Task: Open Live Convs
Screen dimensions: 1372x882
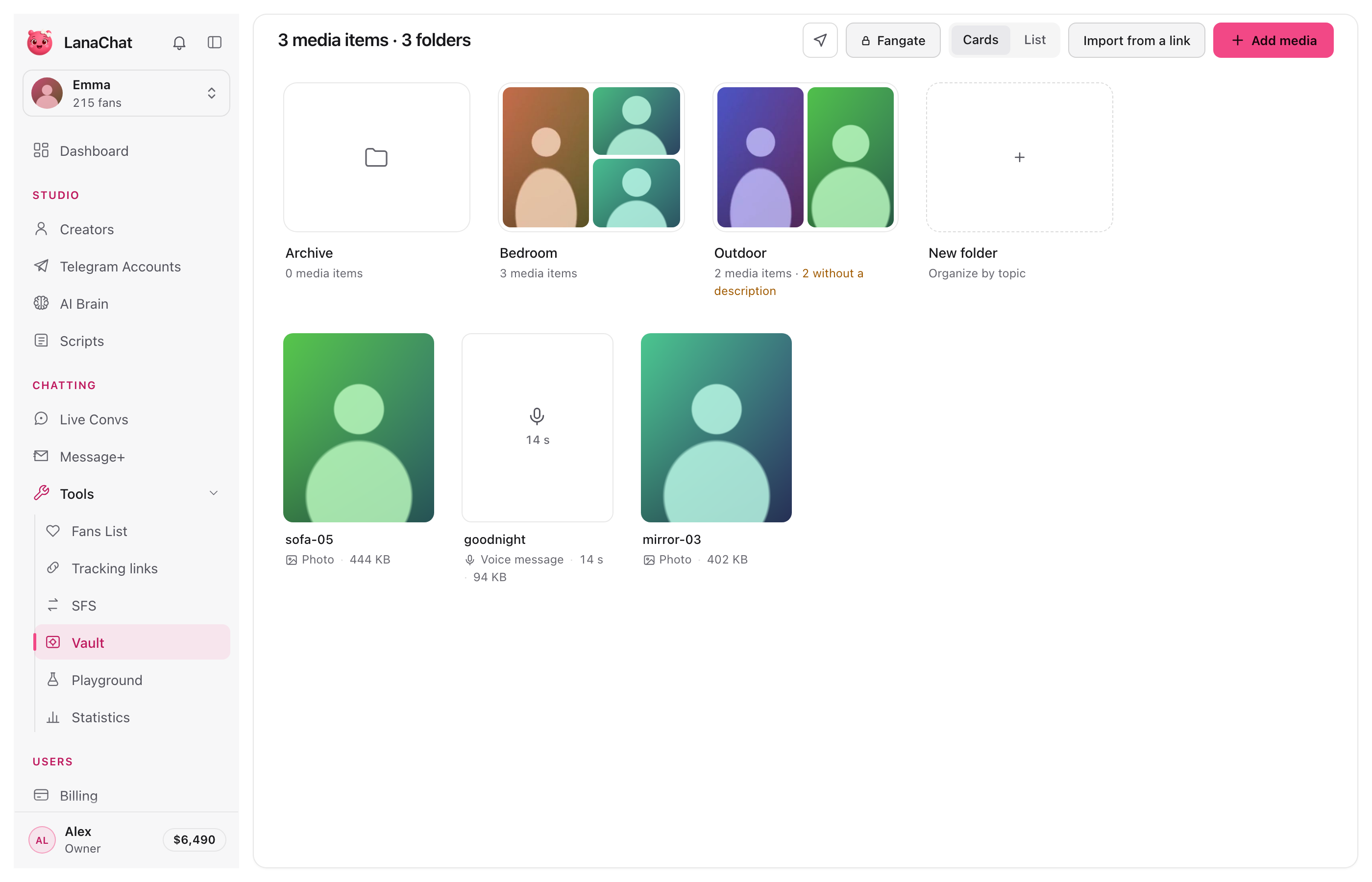Action: coord(126,419)
